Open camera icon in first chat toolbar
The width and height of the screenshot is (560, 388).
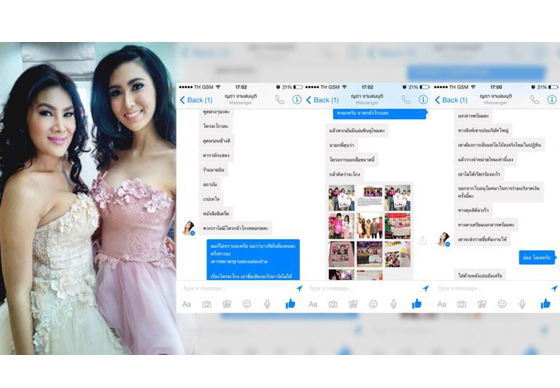coord(206,304)
